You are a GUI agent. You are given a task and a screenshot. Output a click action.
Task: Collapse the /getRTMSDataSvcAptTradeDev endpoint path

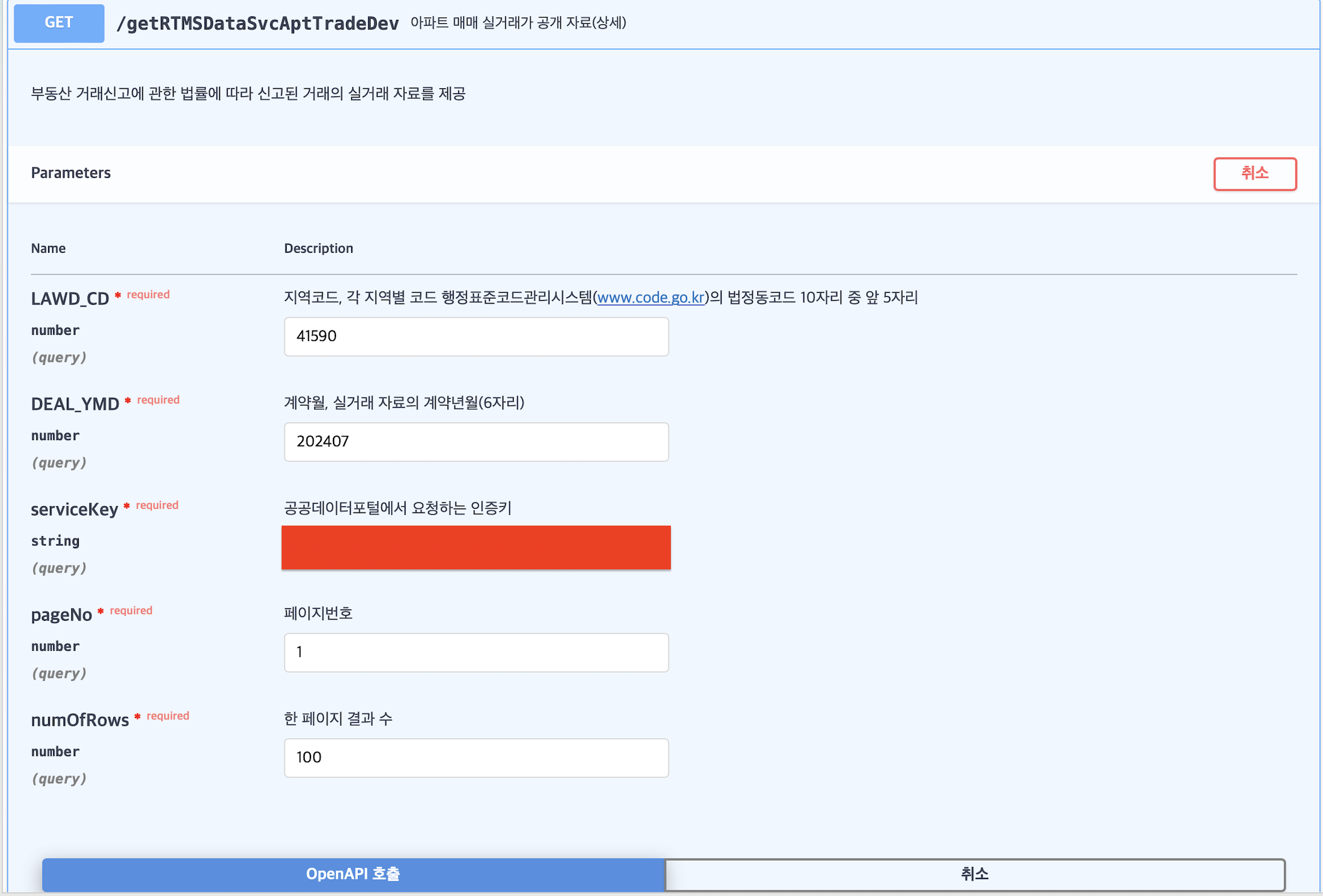click(257, 24)
